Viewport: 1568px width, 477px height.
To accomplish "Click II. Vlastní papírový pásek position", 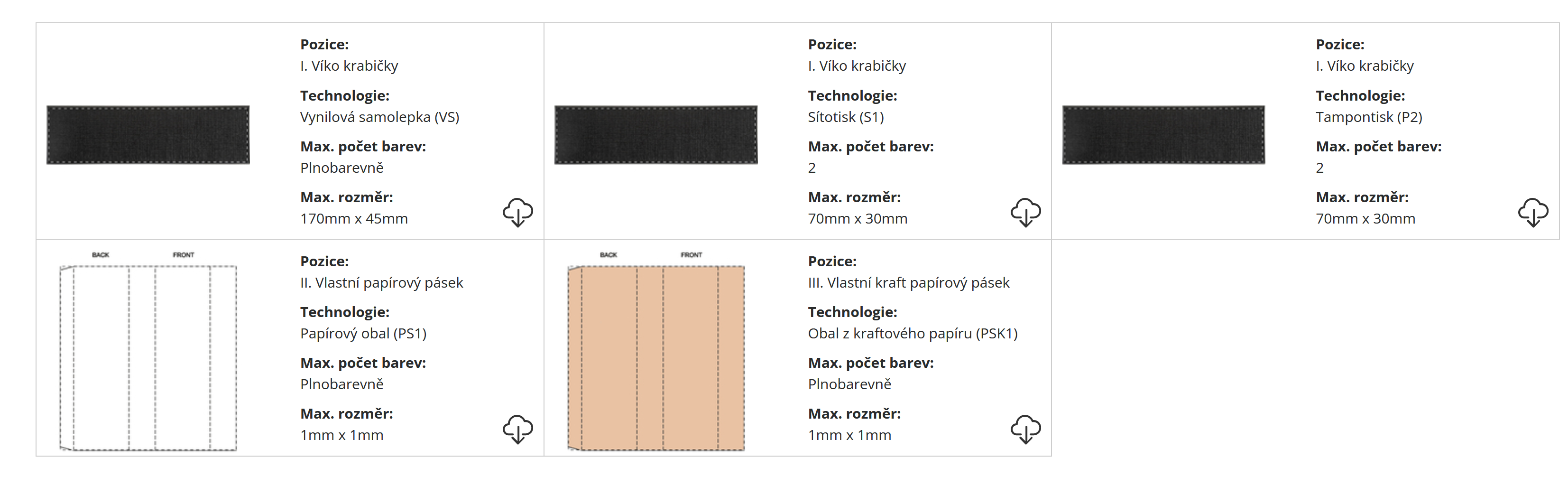I will point(381,283).
